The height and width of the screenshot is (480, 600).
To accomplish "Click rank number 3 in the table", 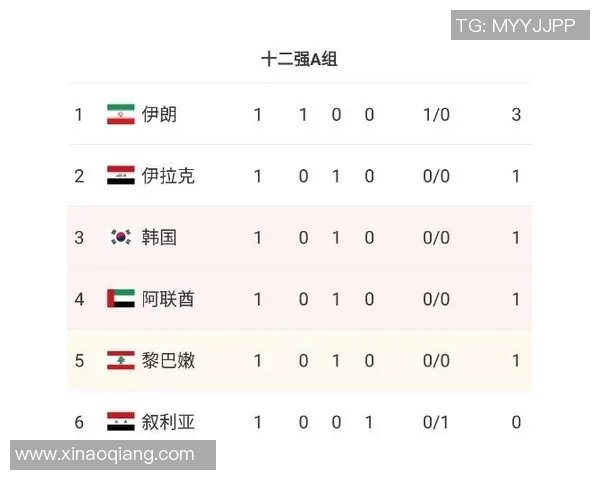I will 79,237.
